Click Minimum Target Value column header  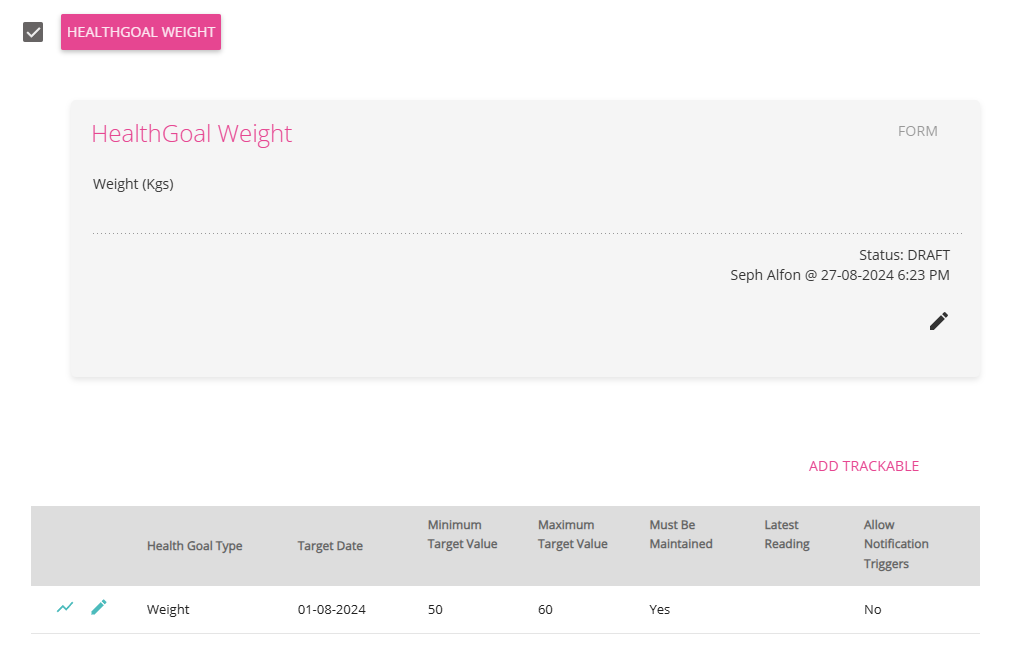tap(462, 534)
